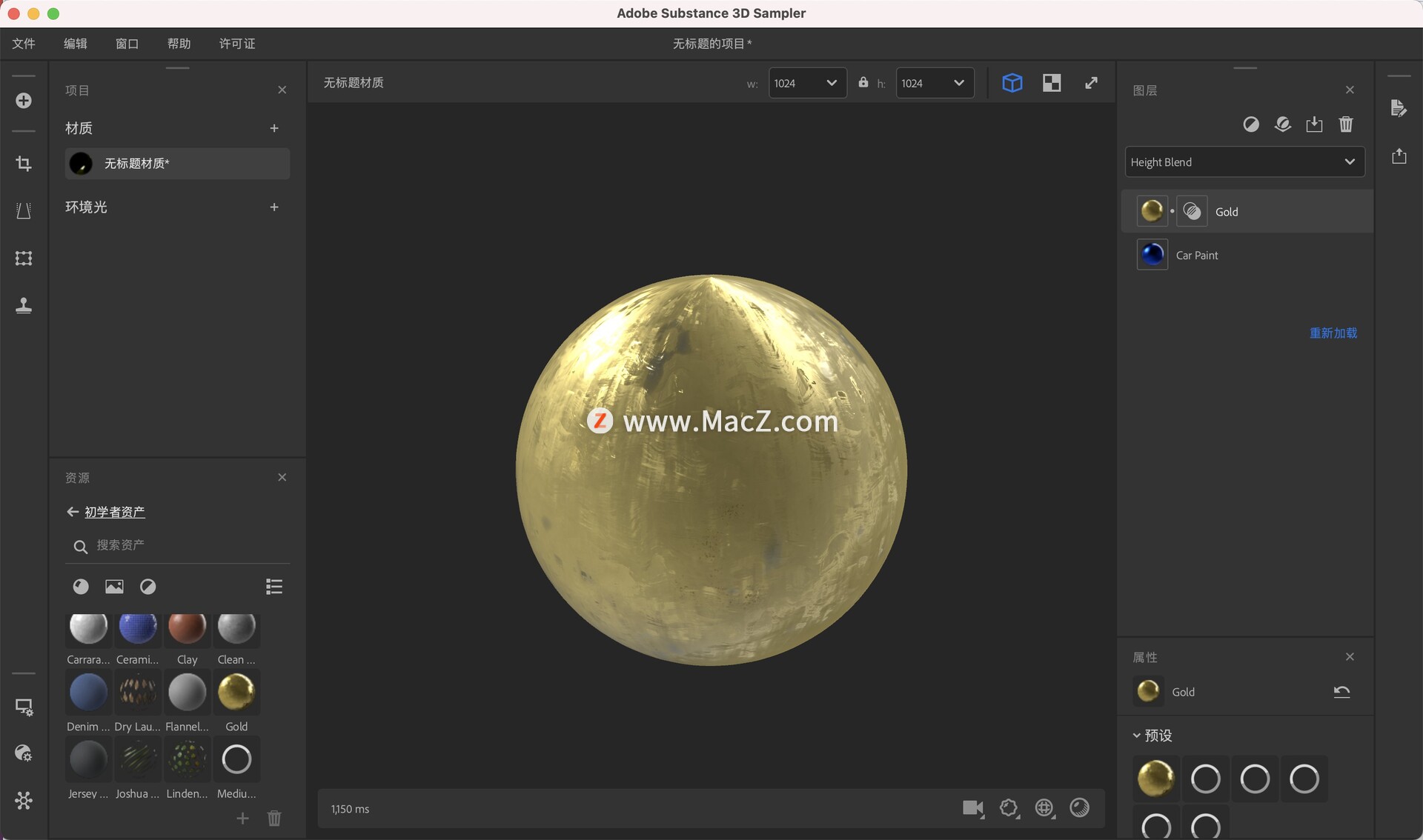Viewport: 1423px width, 840px height.
Task: Select the Crop tool in the left sidebar
Action: [x=24, y=164]
